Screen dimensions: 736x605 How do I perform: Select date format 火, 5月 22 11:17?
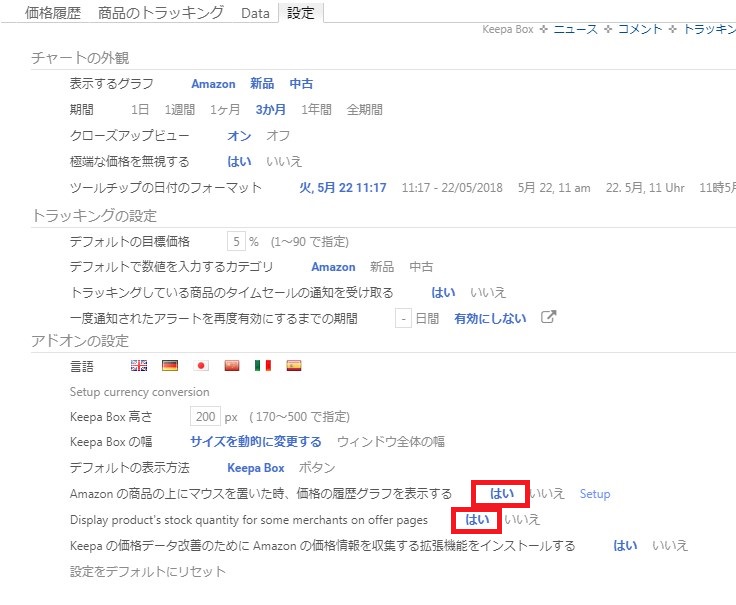pos(343,188)
